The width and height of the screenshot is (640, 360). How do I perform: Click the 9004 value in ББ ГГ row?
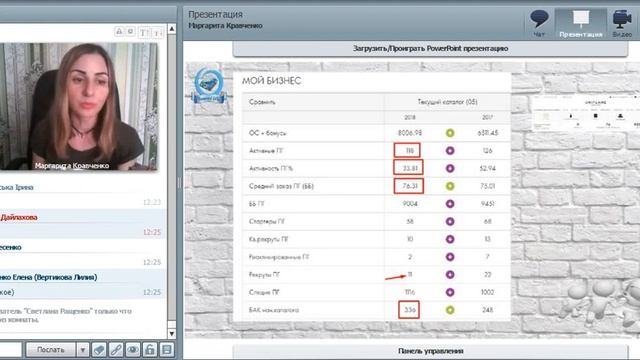coord(410,204)
